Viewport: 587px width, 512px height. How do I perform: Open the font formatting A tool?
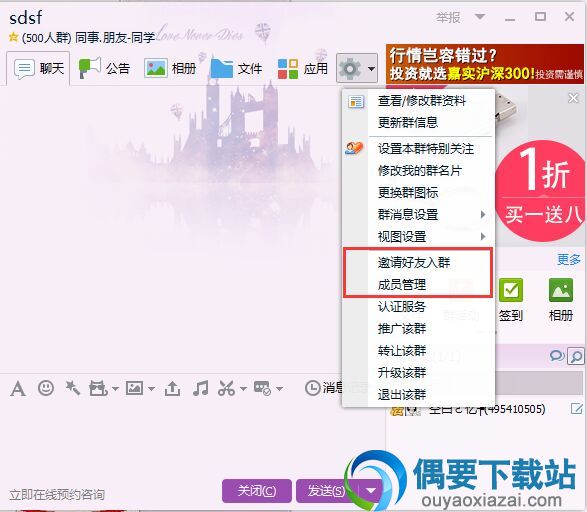point(18,388)
